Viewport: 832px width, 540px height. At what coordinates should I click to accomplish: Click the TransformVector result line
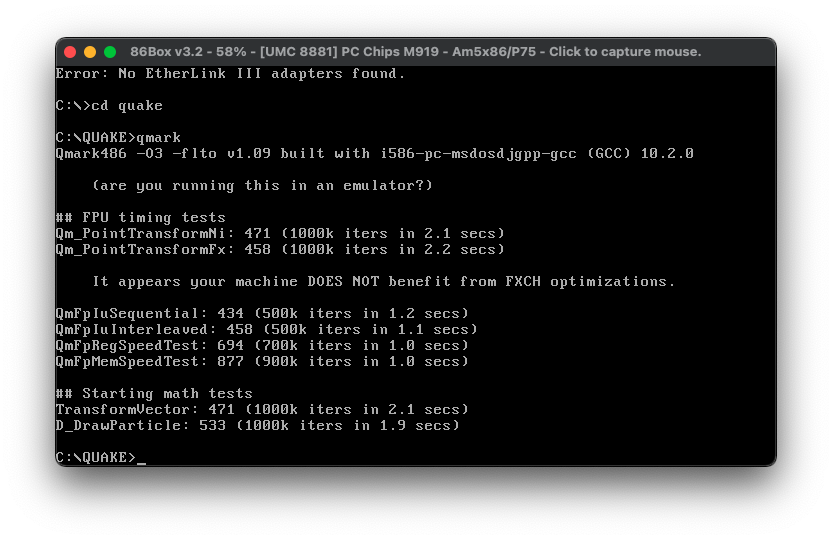pyautogui.click(x=262, y=410)
